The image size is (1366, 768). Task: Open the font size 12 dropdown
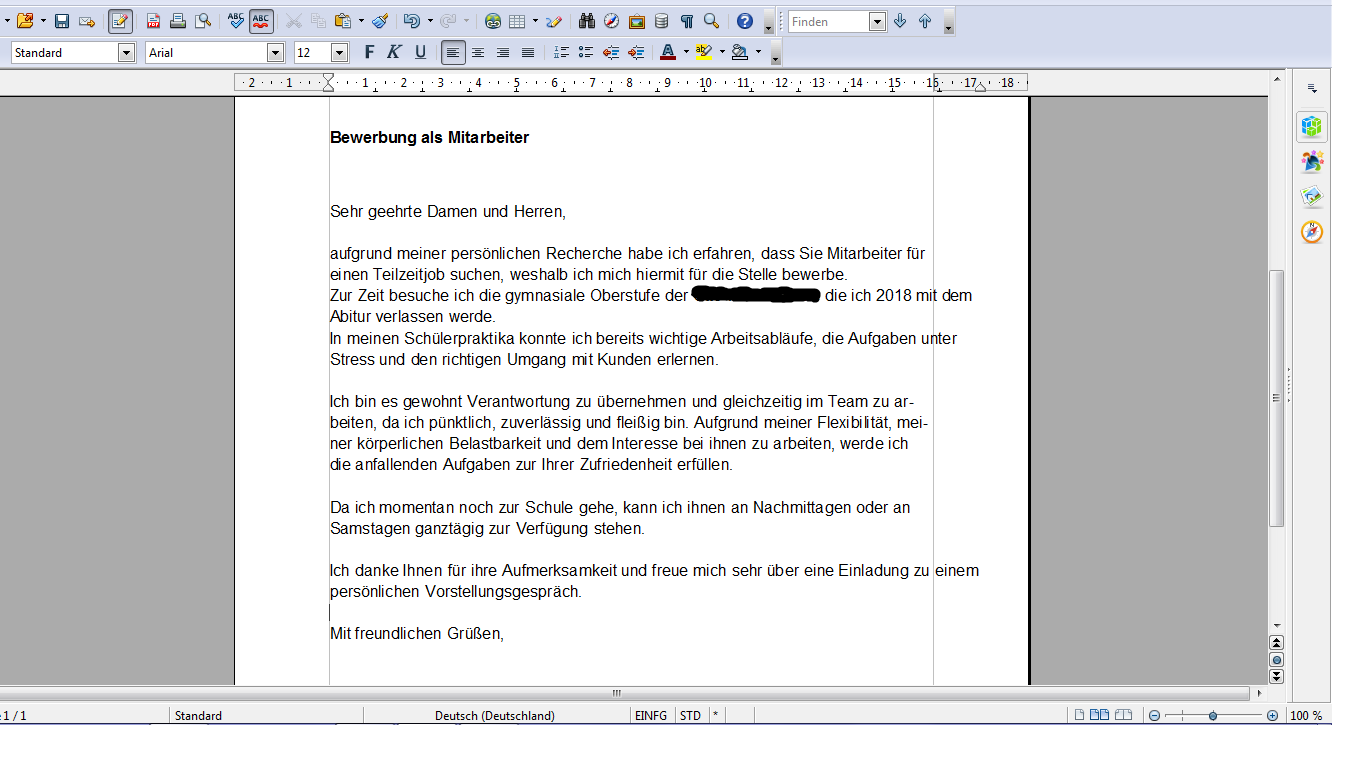pyautogui.click(x=339, y=53)
